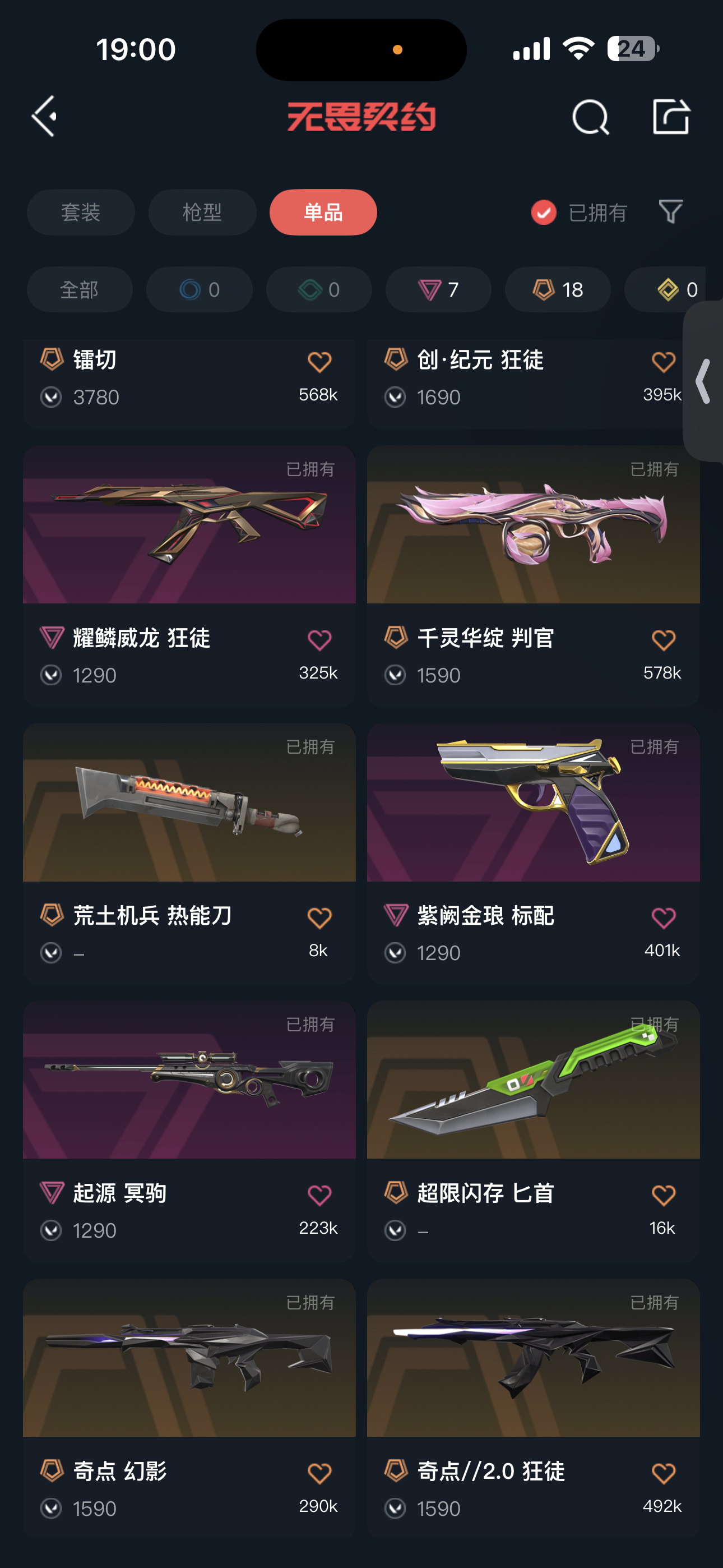This screenshot has width=723, height=1568.
Task: Switch to the 枪型 tab
Action: (202, 213)
